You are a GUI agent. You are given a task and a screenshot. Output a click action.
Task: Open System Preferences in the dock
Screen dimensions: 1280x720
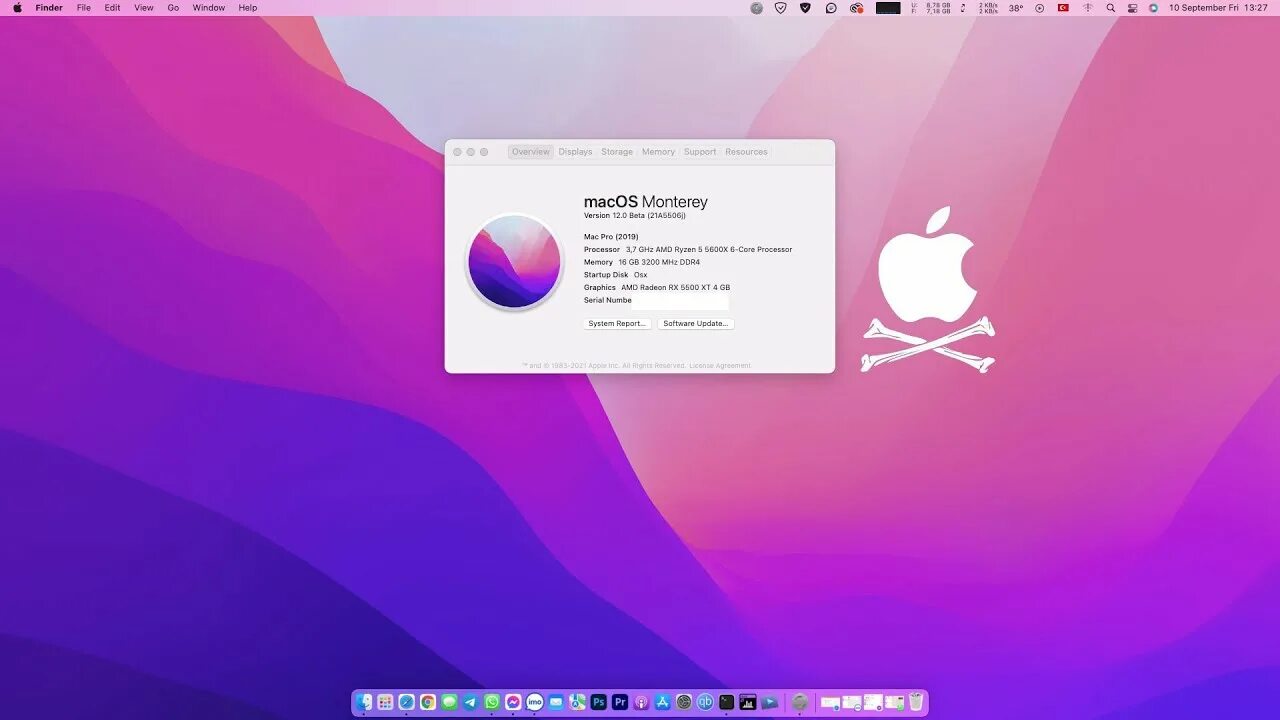684,702
